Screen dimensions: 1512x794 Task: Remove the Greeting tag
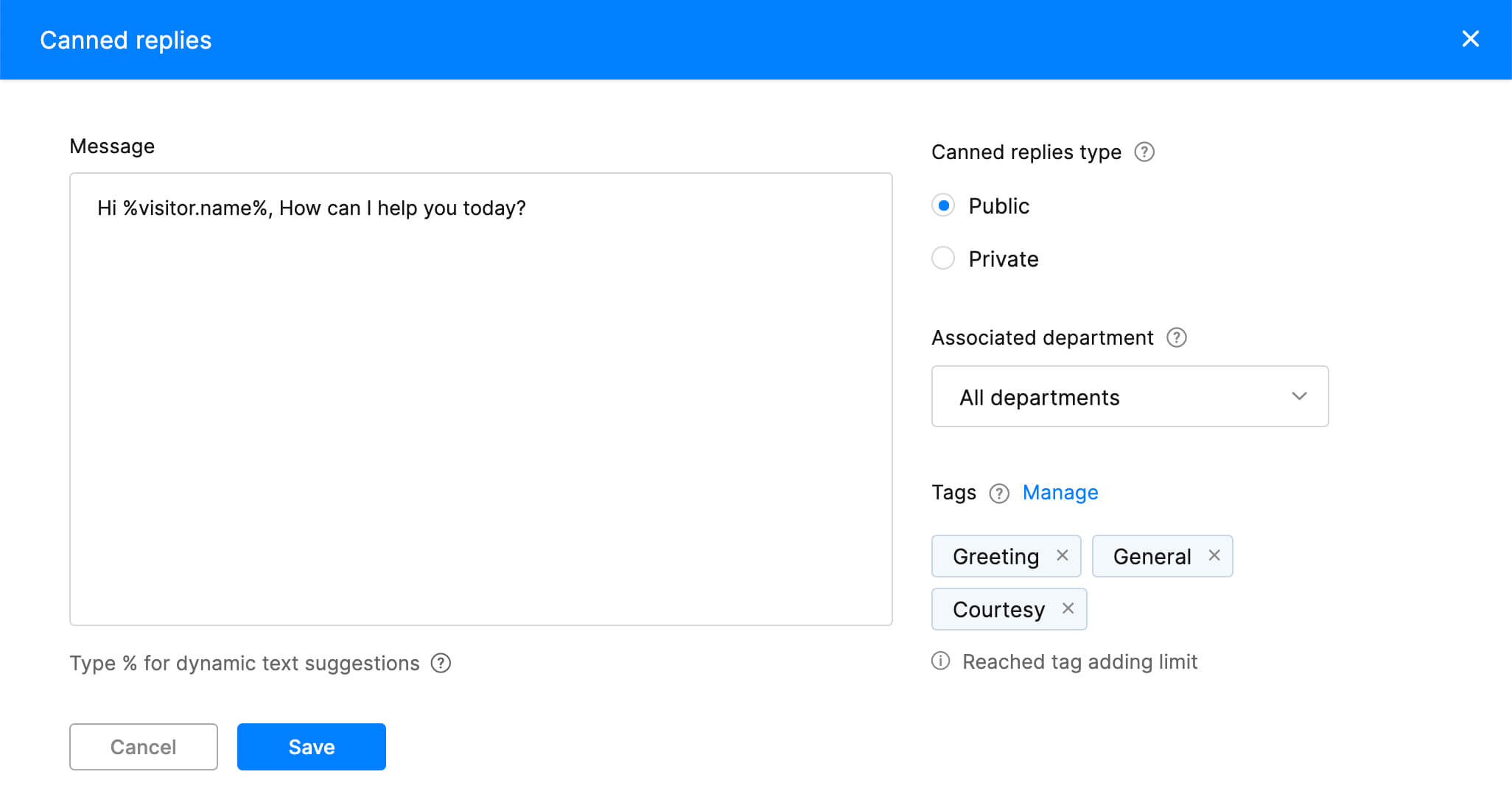[x=1062, y=555]
